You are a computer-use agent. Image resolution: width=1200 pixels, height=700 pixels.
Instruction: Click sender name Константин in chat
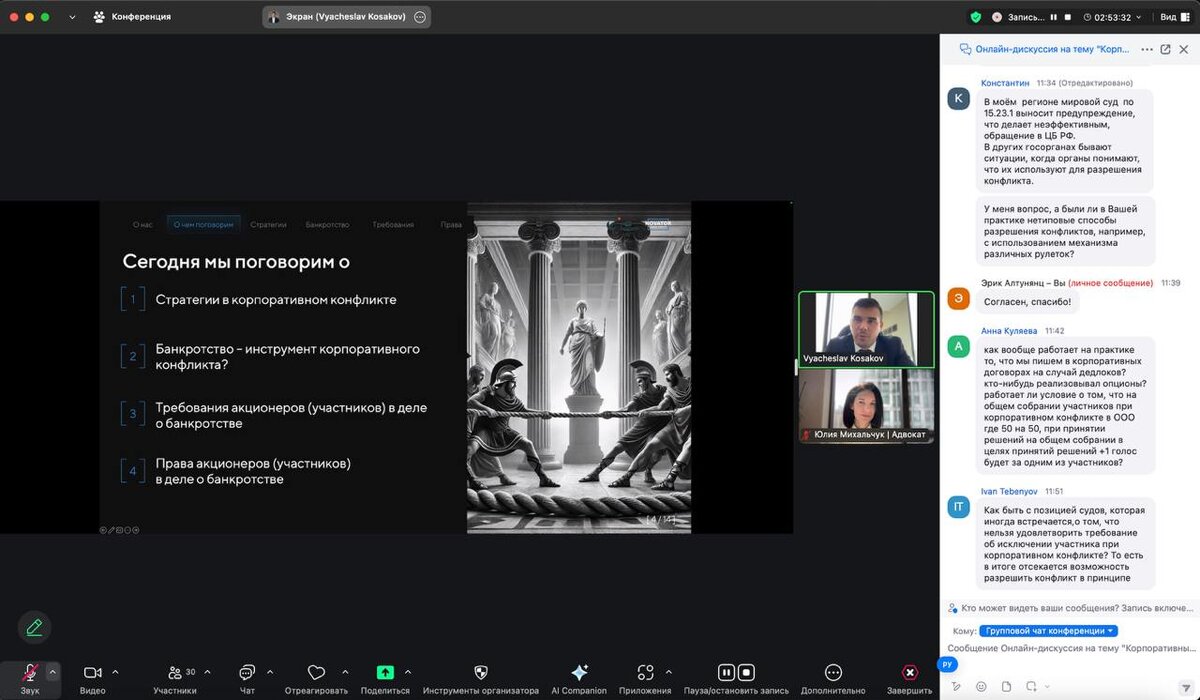[1005, 83]
